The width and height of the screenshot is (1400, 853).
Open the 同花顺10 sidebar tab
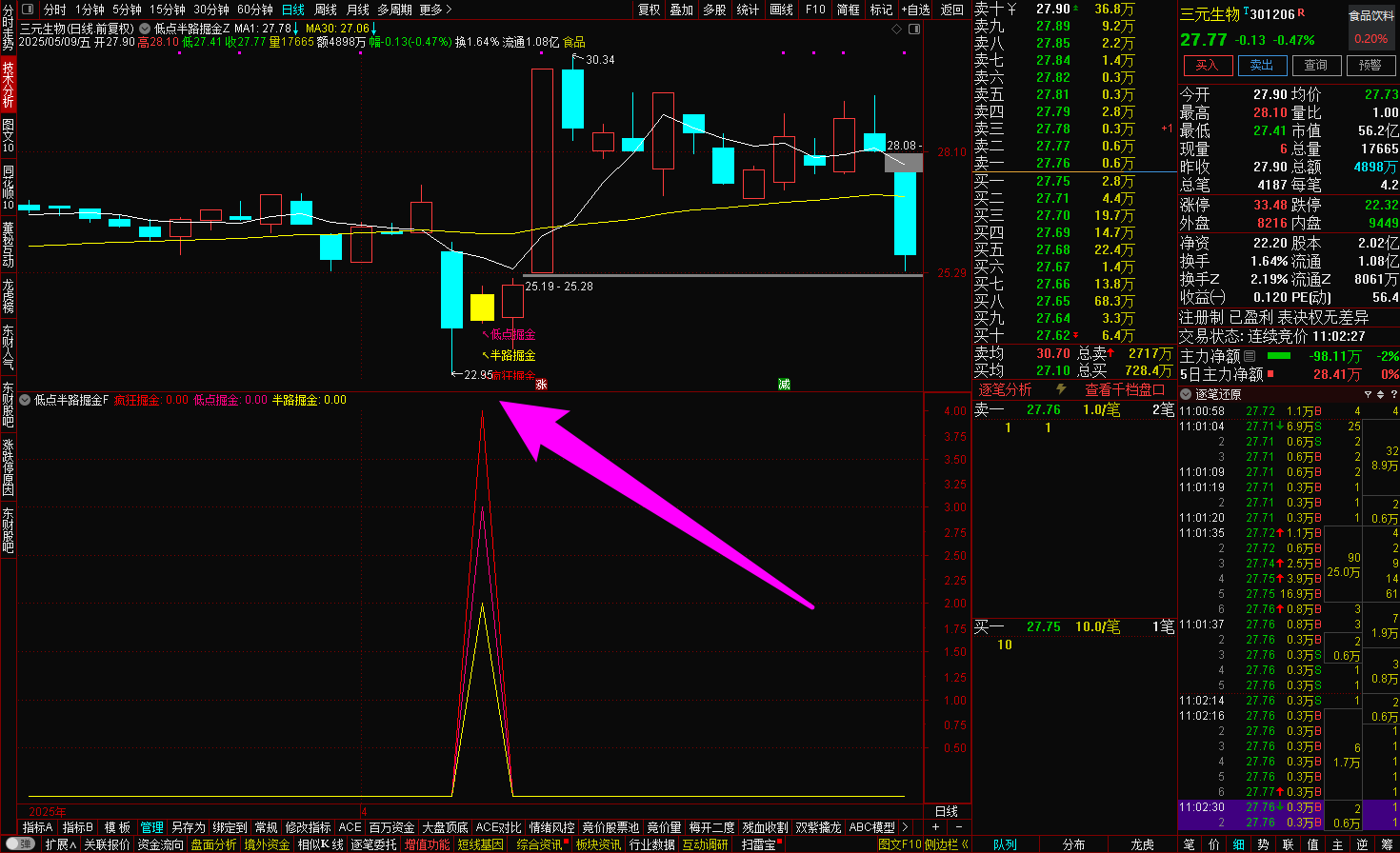coord(8,187)
